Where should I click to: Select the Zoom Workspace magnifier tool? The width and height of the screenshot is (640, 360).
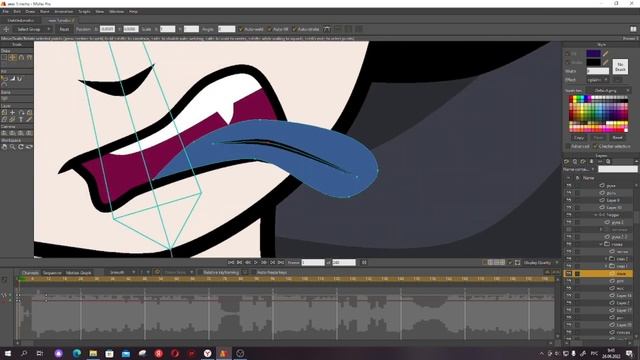tap(13, 147)
